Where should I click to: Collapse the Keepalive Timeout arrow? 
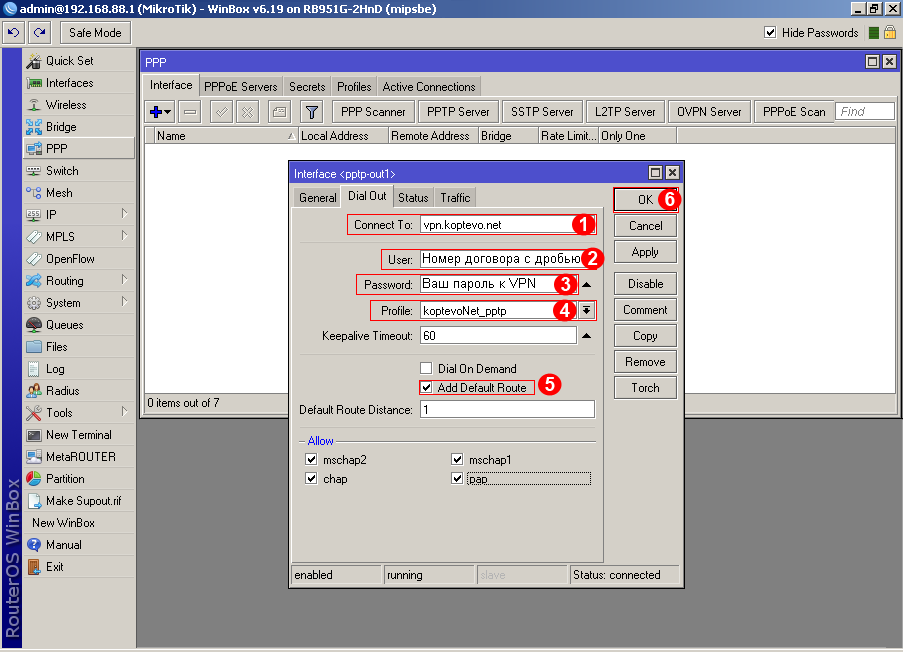click(586, 336)
